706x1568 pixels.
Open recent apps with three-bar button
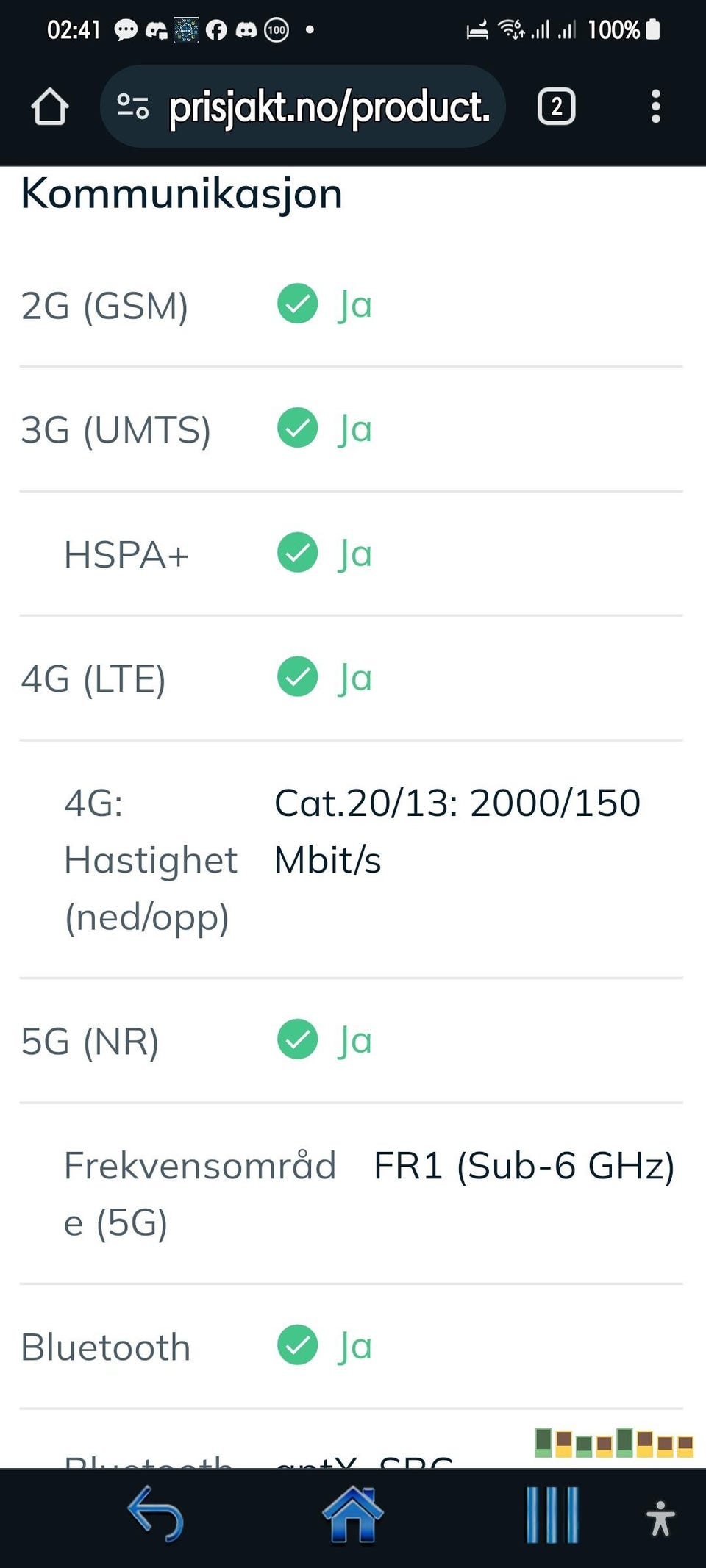[x=552, y=1515]
